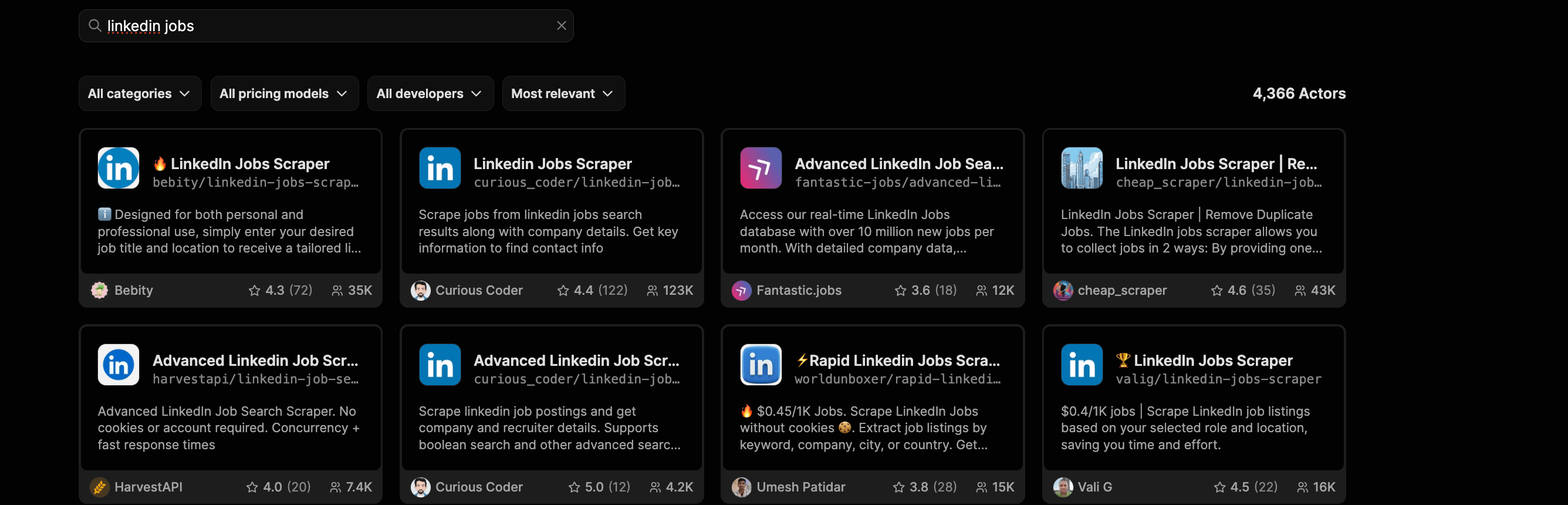Click the search magnifier icon

click(94, 26)
